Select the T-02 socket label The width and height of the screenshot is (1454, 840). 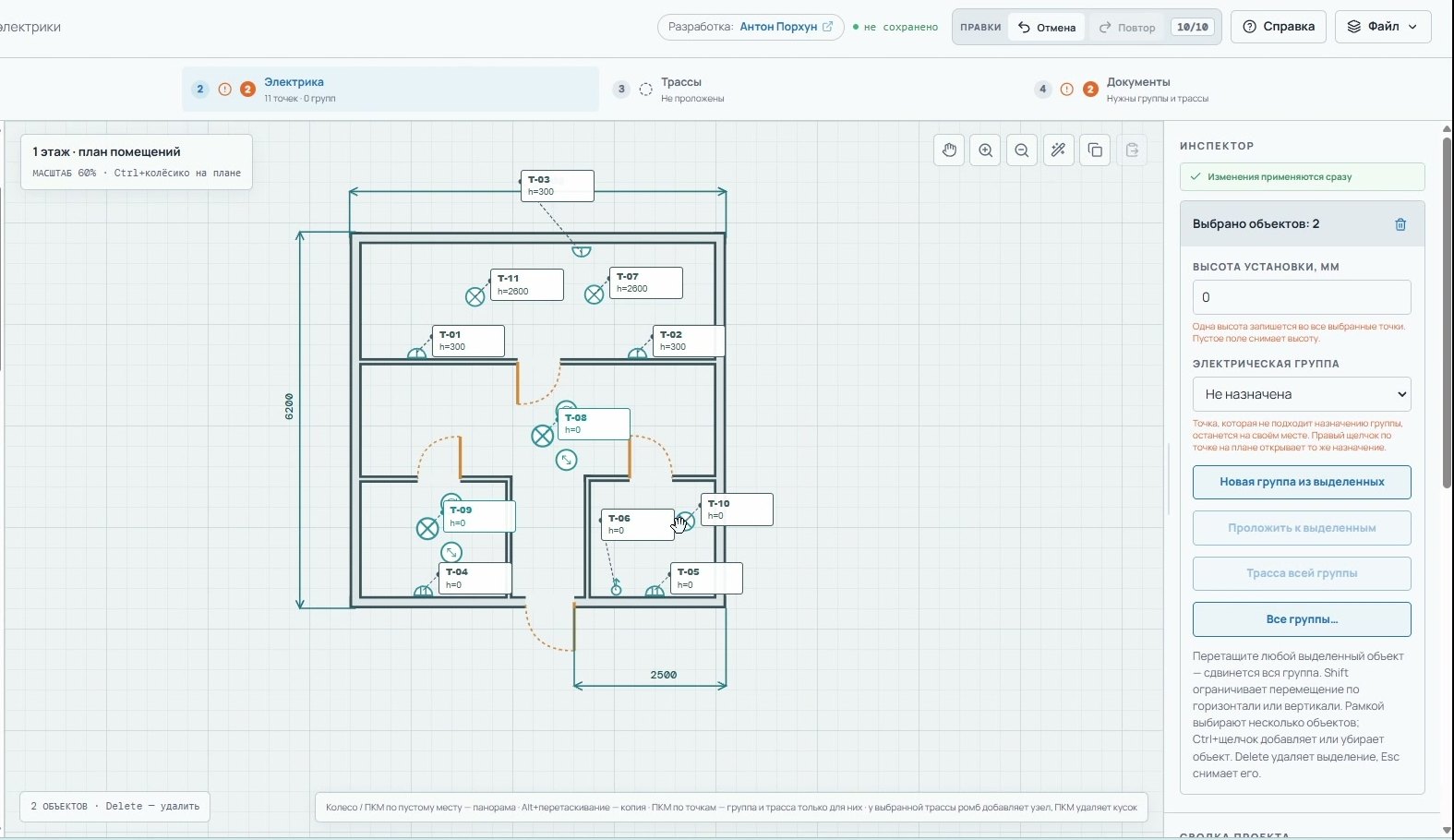coord(690,341)
